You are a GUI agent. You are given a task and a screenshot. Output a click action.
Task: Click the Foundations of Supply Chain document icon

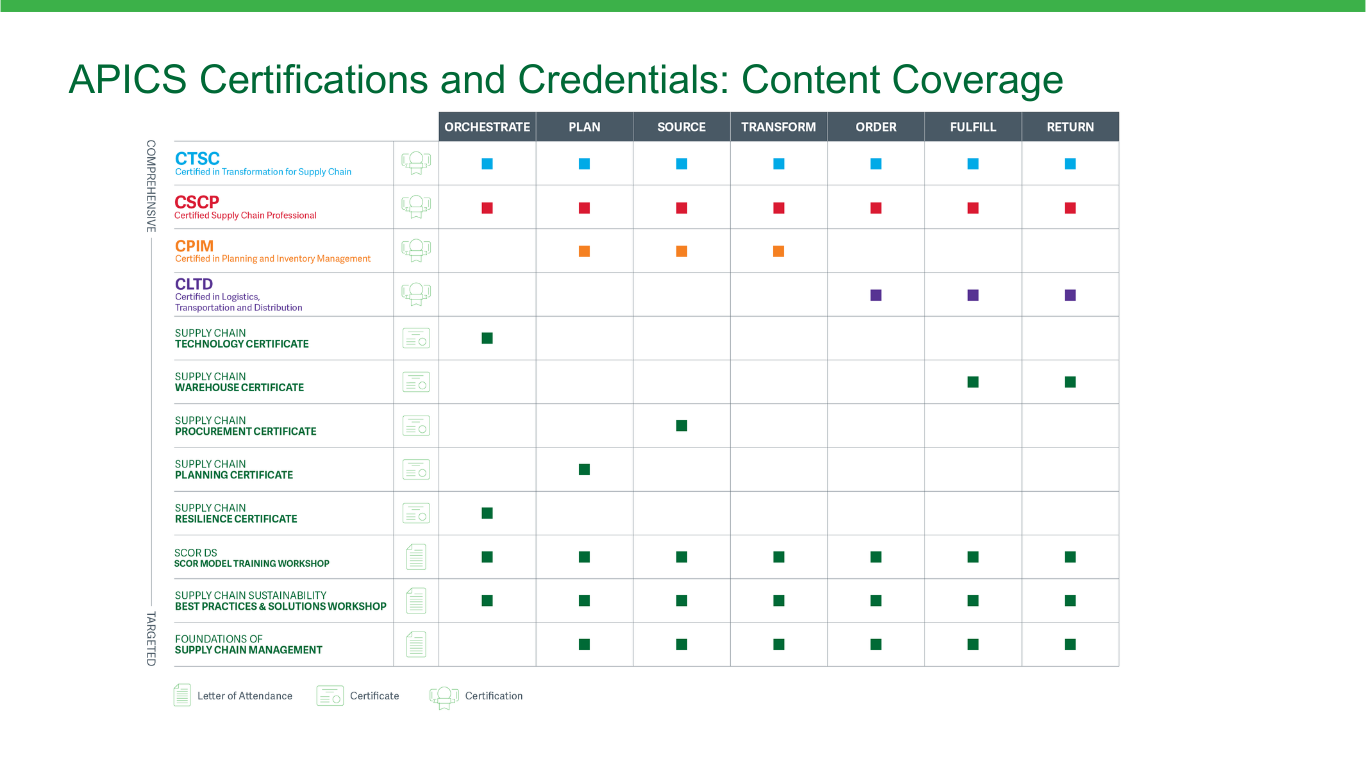point(416,644)
